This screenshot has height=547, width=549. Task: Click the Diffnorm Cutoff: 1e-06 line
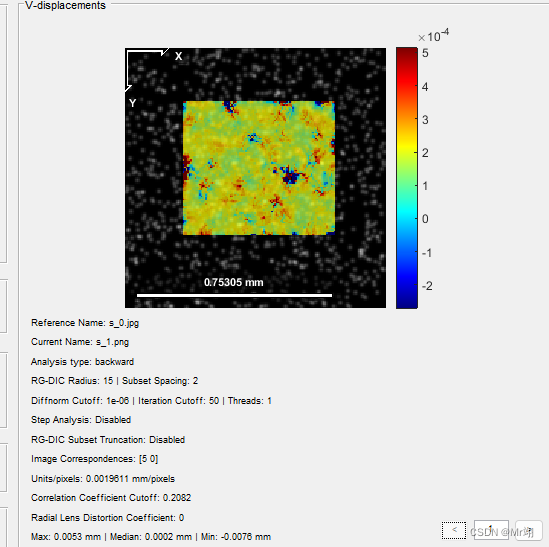click(x=151, y=401)
